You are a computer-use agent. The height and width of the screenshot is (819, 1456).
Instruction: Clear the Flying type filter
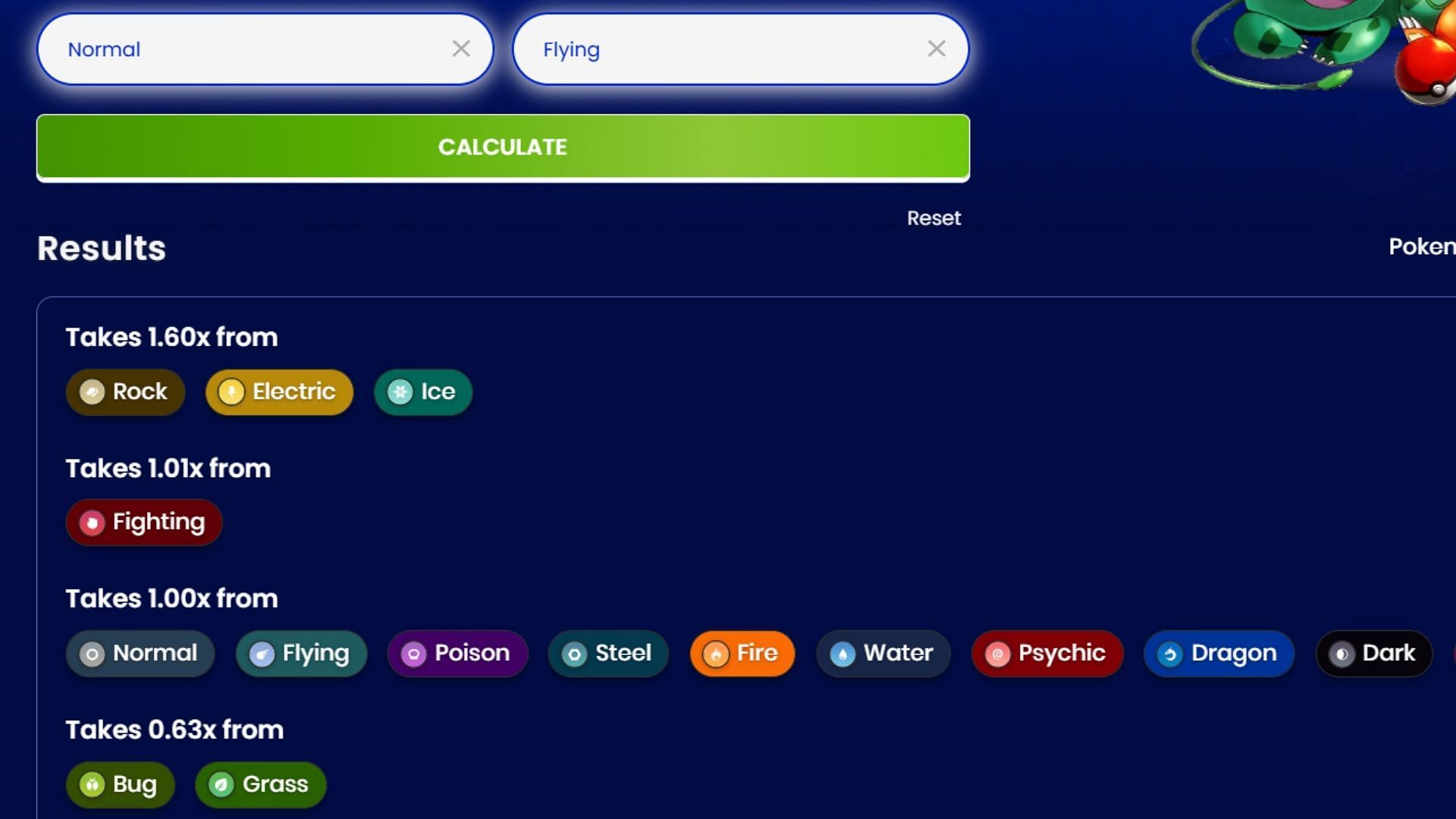pos(936,47)
